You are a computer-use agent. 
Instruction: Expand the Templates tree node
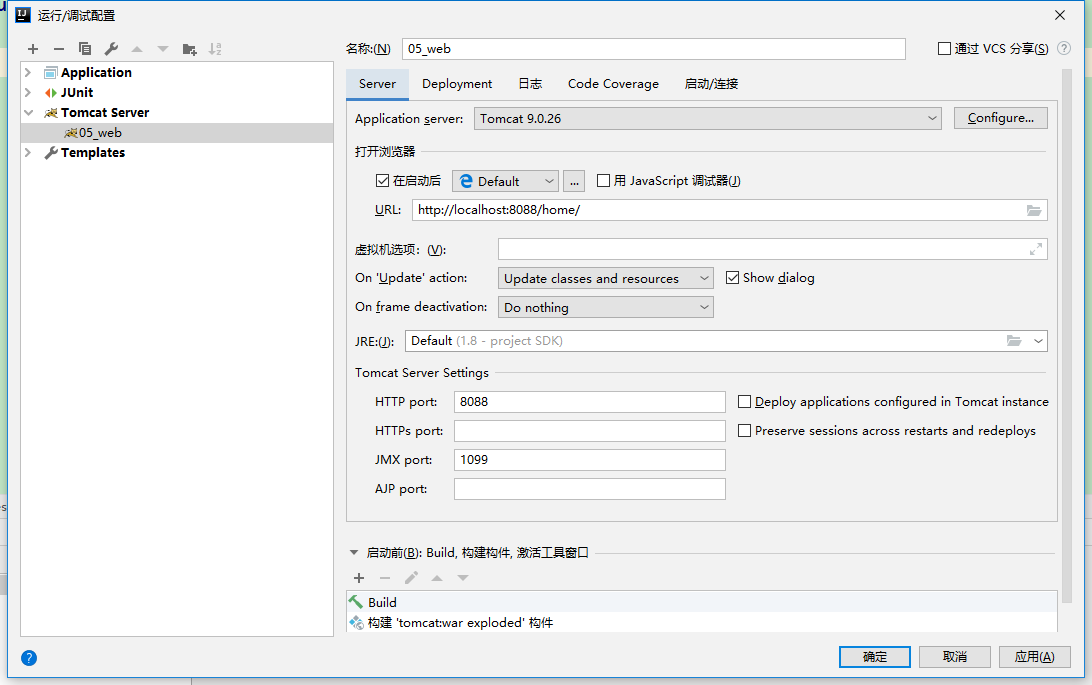click(29, 152)
